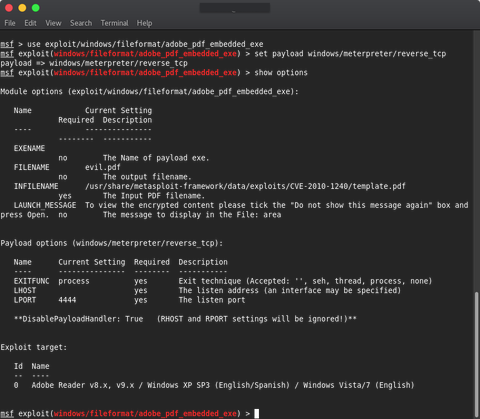Open the File menu
This screenshot has height=419, width=480.
click(x=10, y=23)
